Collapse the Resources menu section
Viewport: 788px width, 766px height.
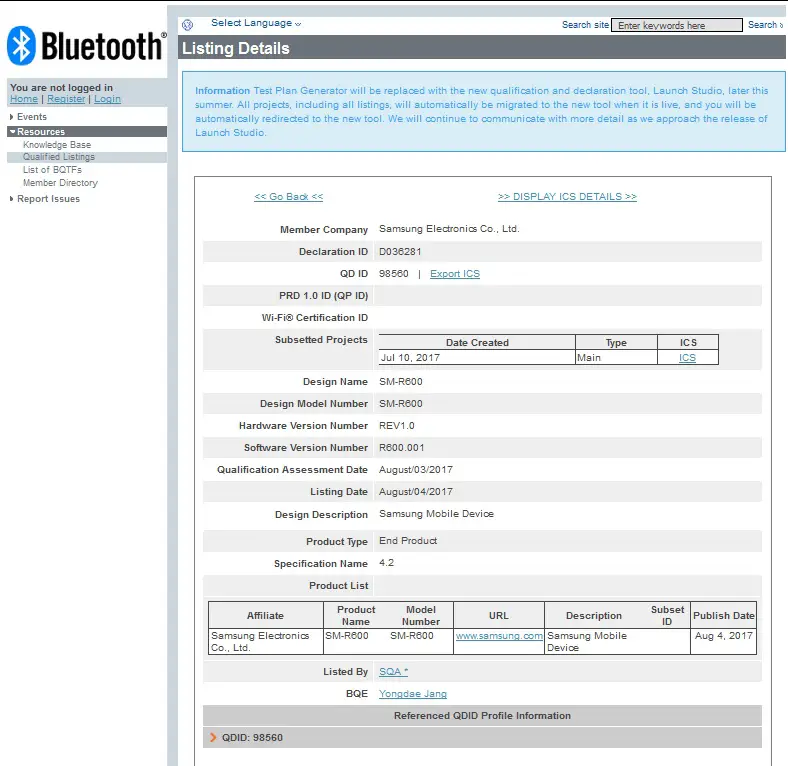pyautogui.click(x=87, y=132)
